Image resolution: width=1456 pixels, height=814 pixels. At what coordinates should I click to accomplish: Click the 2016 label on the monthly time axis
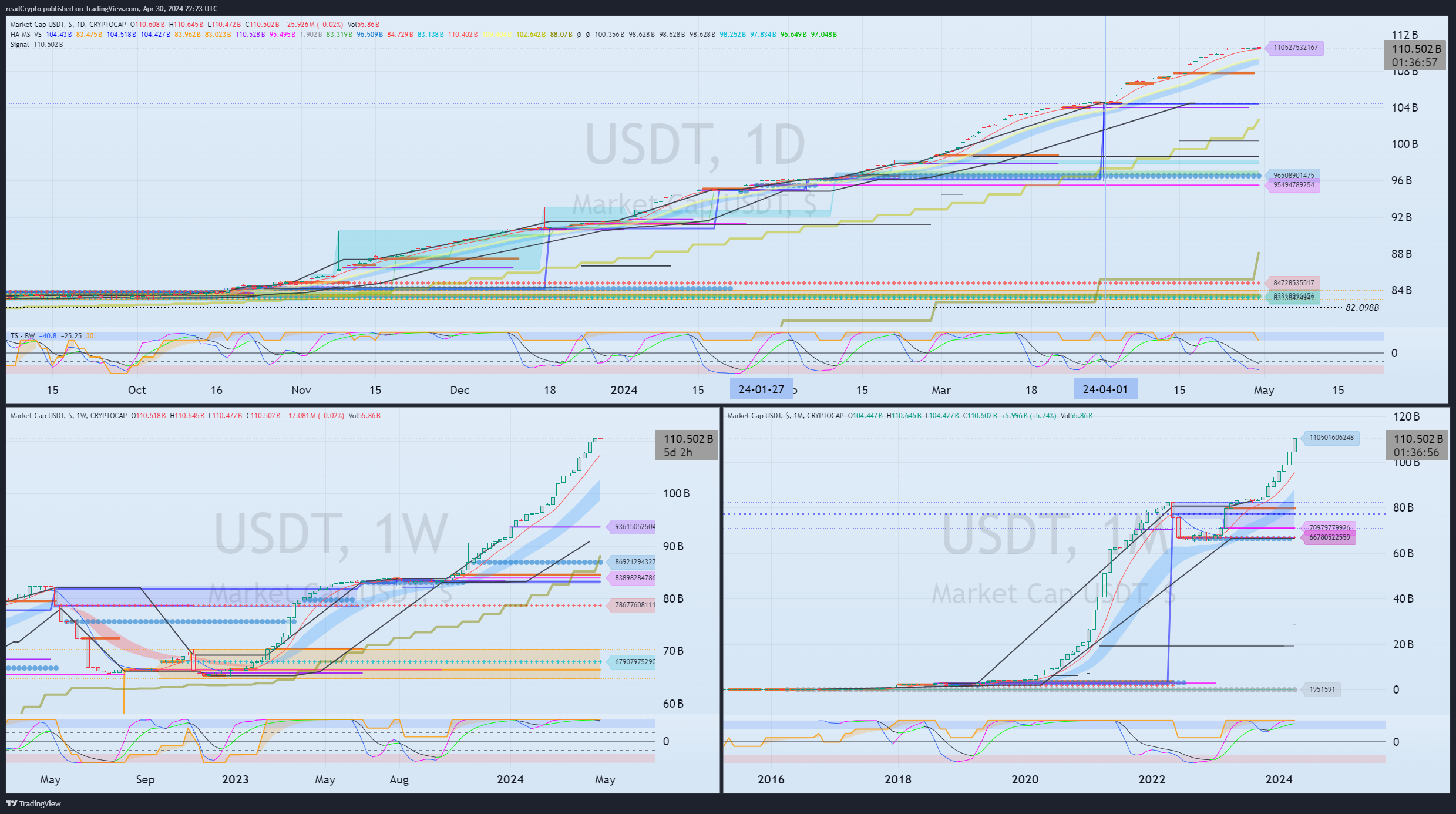[x=771, y=779]
